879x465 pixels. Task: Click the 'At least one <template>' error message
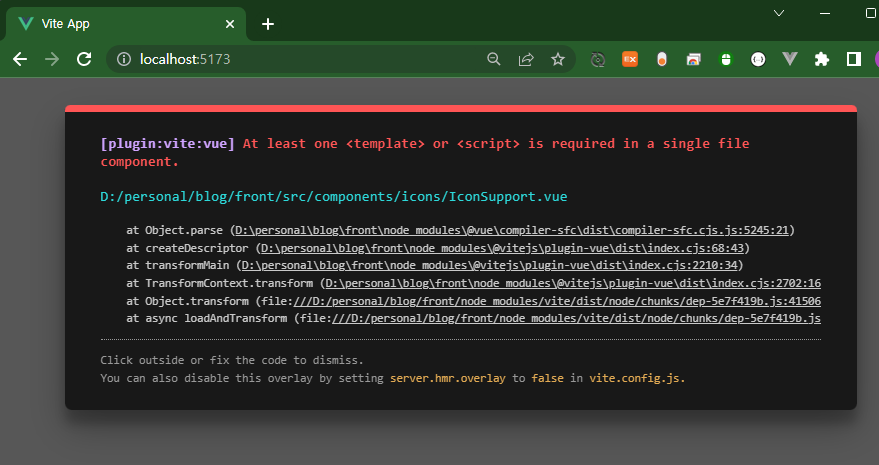click(425, 152)
